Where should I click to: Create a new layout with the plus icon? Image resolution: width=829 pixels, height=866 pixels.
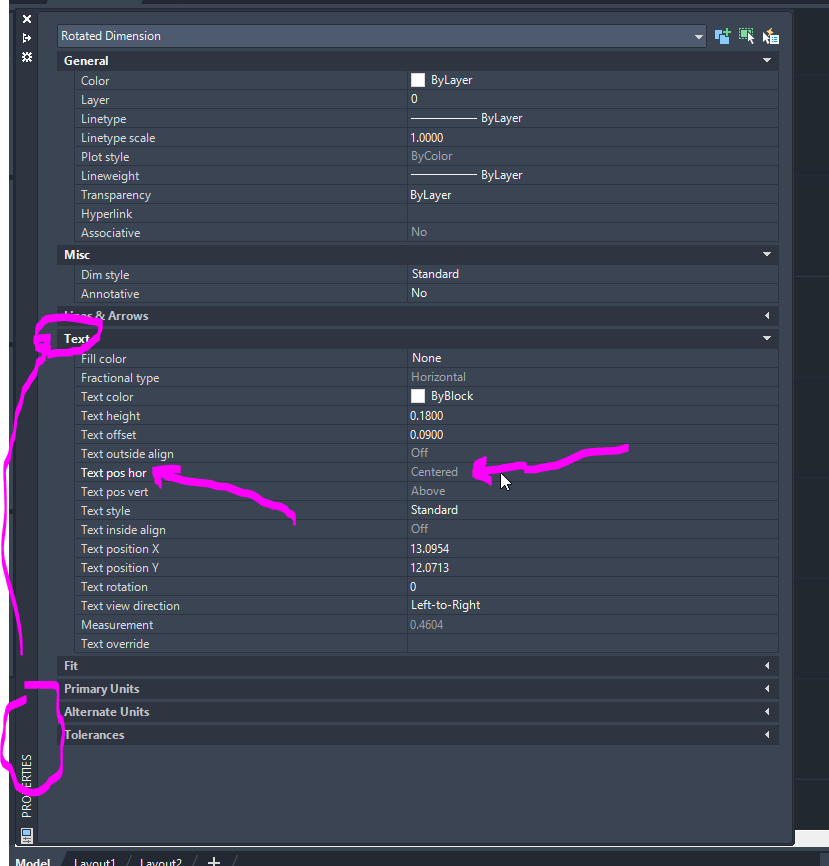click(213, 860)
